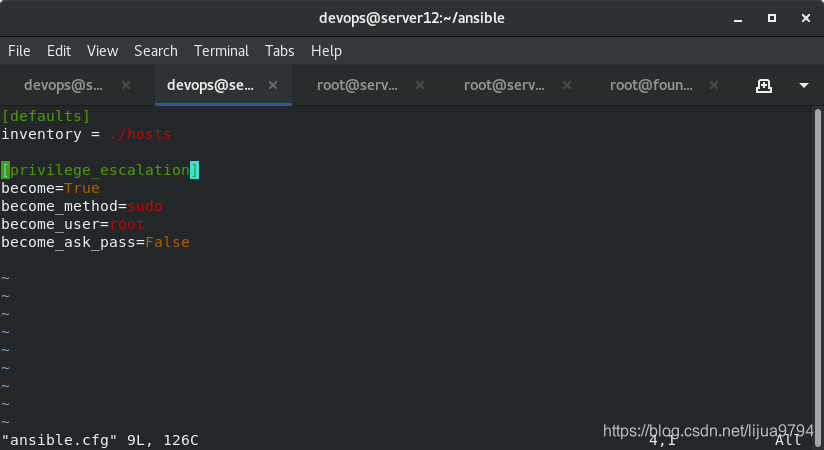Close the second root@serv... tab
Viewport: 824px width, 450px height.
tap(566, 85)
